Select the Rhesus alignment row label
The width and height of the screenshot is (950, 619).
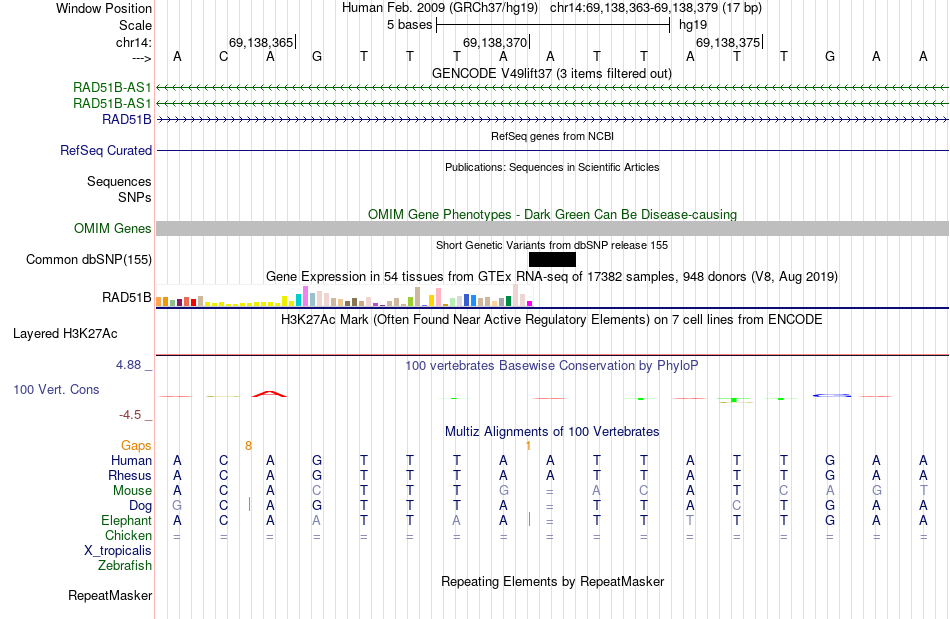click(130, 475)
